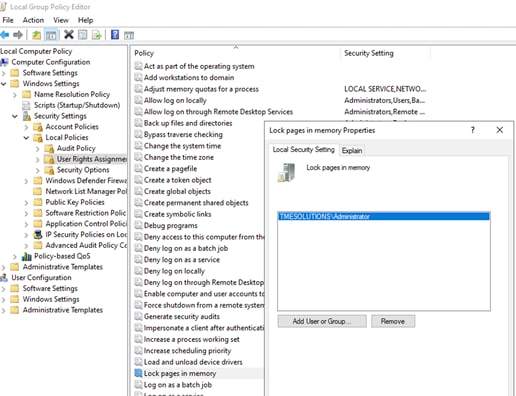Select the Log on as a batch job policy
The height and width of the screenshot is (396, 516).
[x=178, y=385]
